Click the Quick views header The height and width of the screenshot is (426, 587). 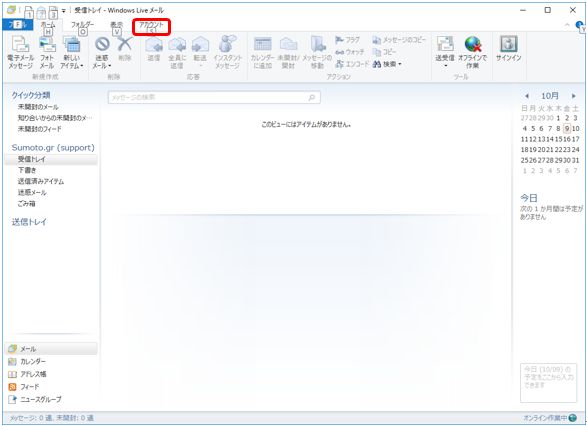point(31,95)
